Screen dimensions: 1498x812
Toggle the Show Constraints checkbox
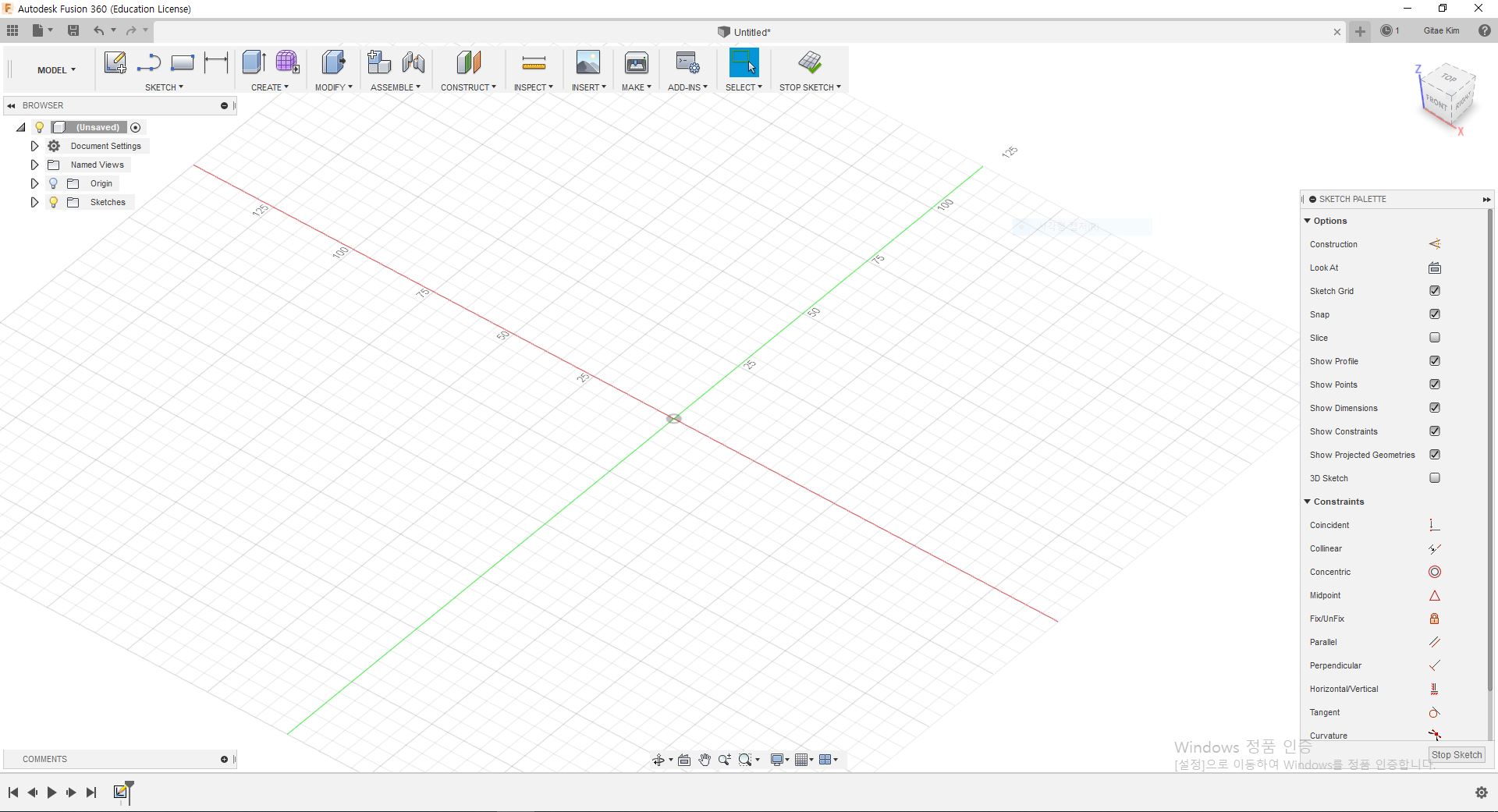pyautogui.click(x=1434, y=431)
